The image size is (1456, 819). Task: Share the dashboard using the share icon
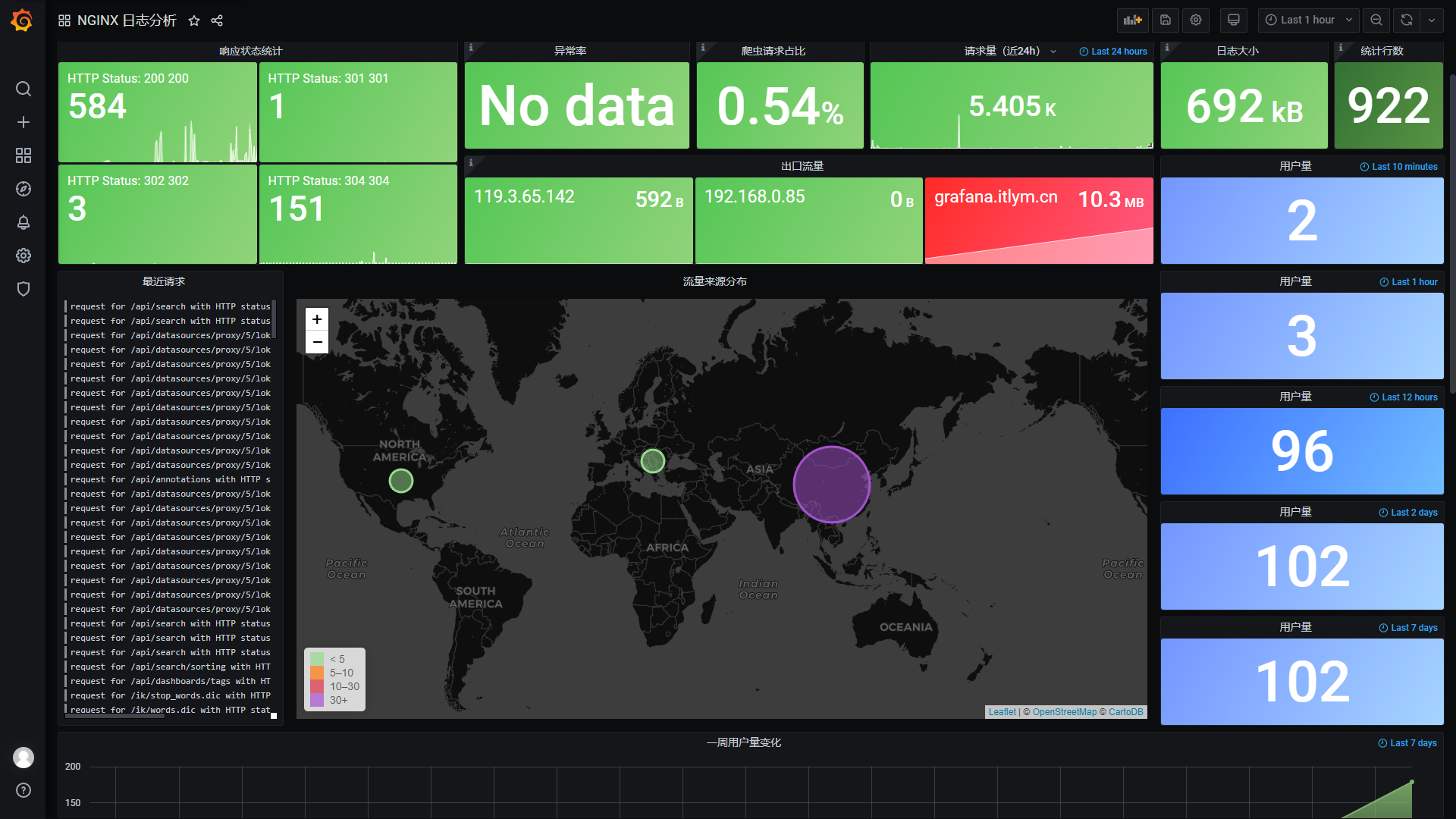pyautogui.click(x=217, y=20)
